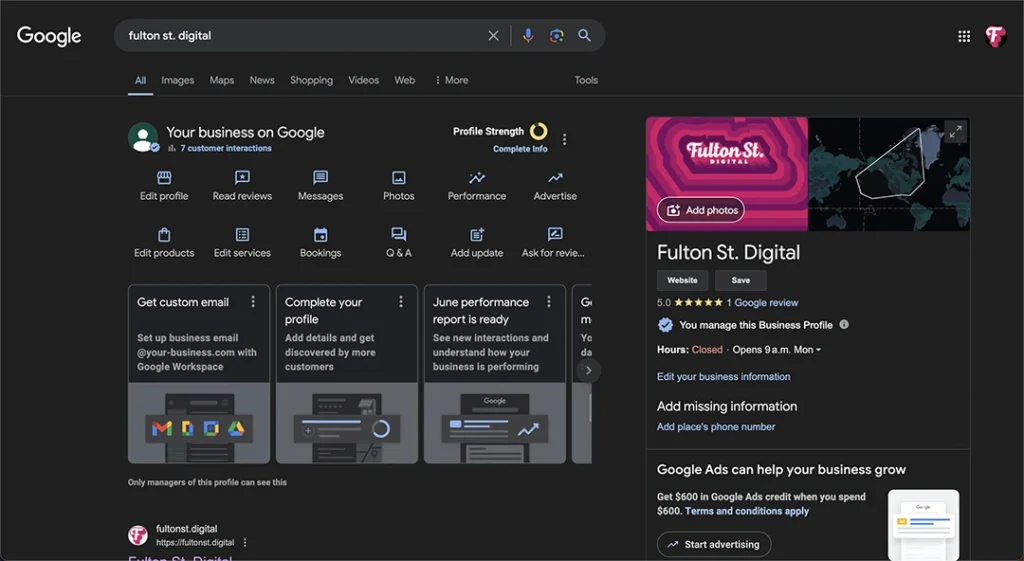
Task: Select the All tab
Action: [140, 80]
